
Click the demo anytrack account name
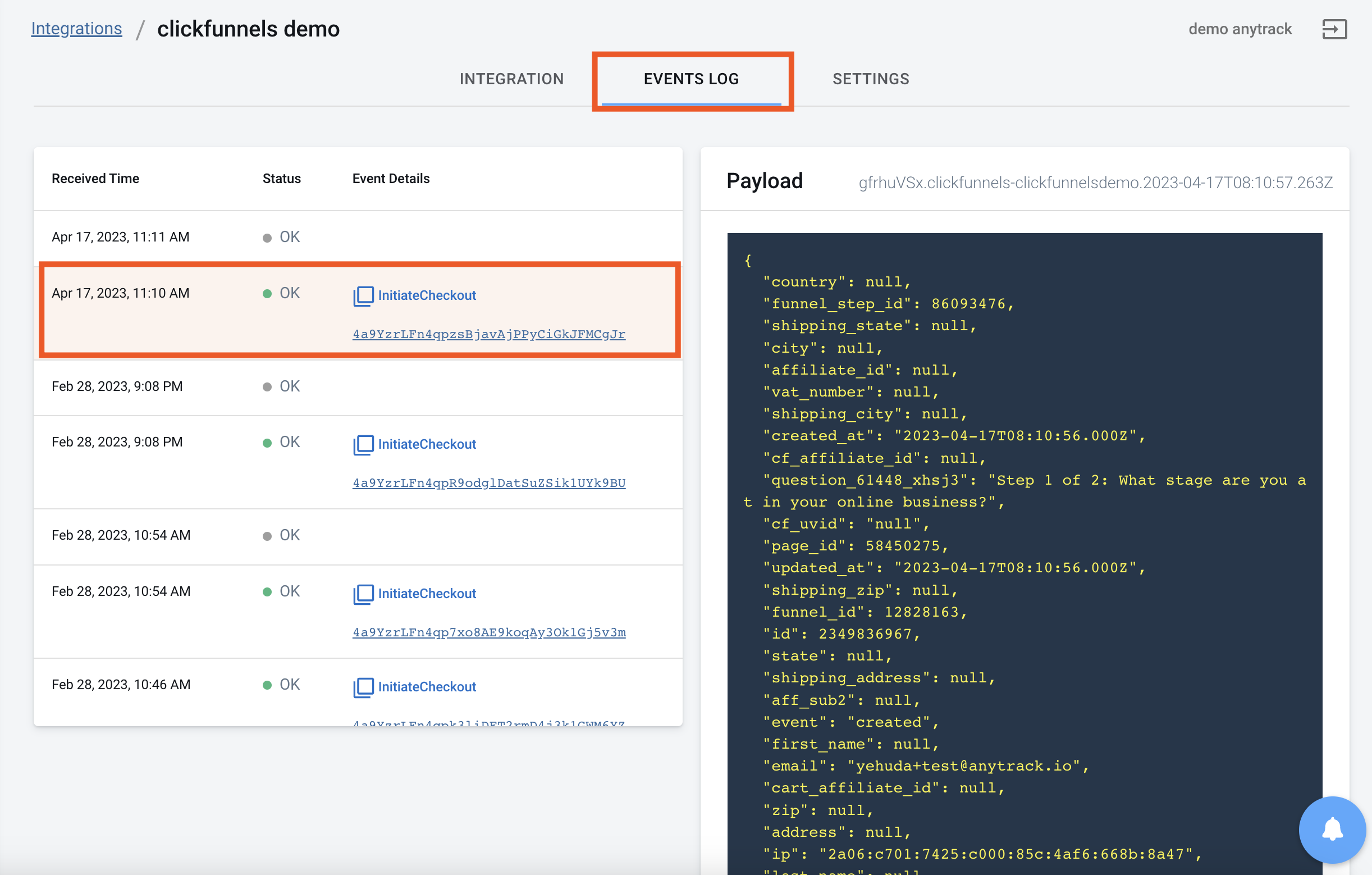tap(1240, 29)
